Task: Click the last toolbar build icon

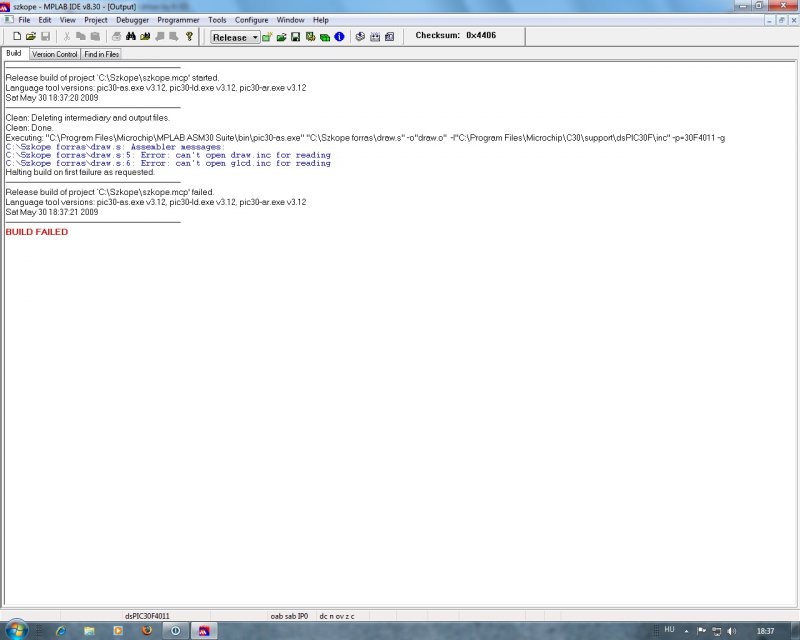Action: click(x=389, y=37)
